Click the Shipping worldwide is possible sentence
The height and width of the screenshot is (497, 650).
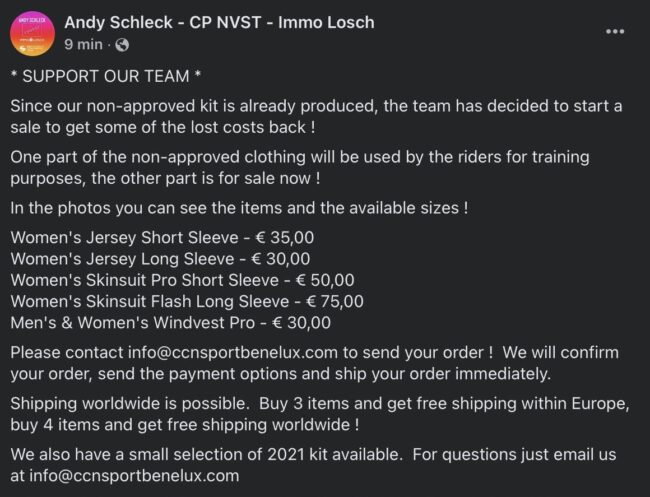130,403
